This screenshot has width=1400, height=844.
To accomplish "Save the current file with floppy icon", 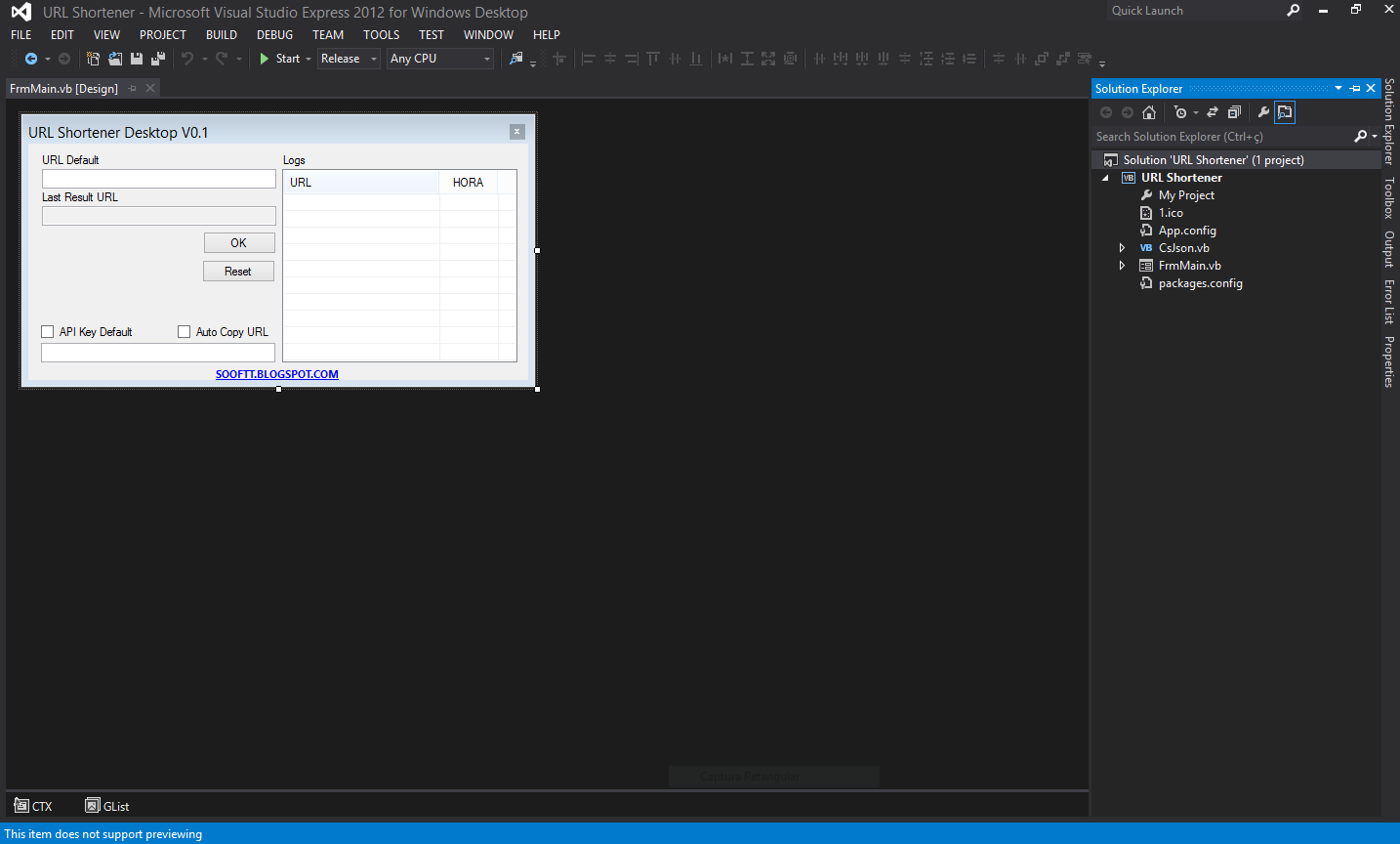I will click(x=137, y=59).
